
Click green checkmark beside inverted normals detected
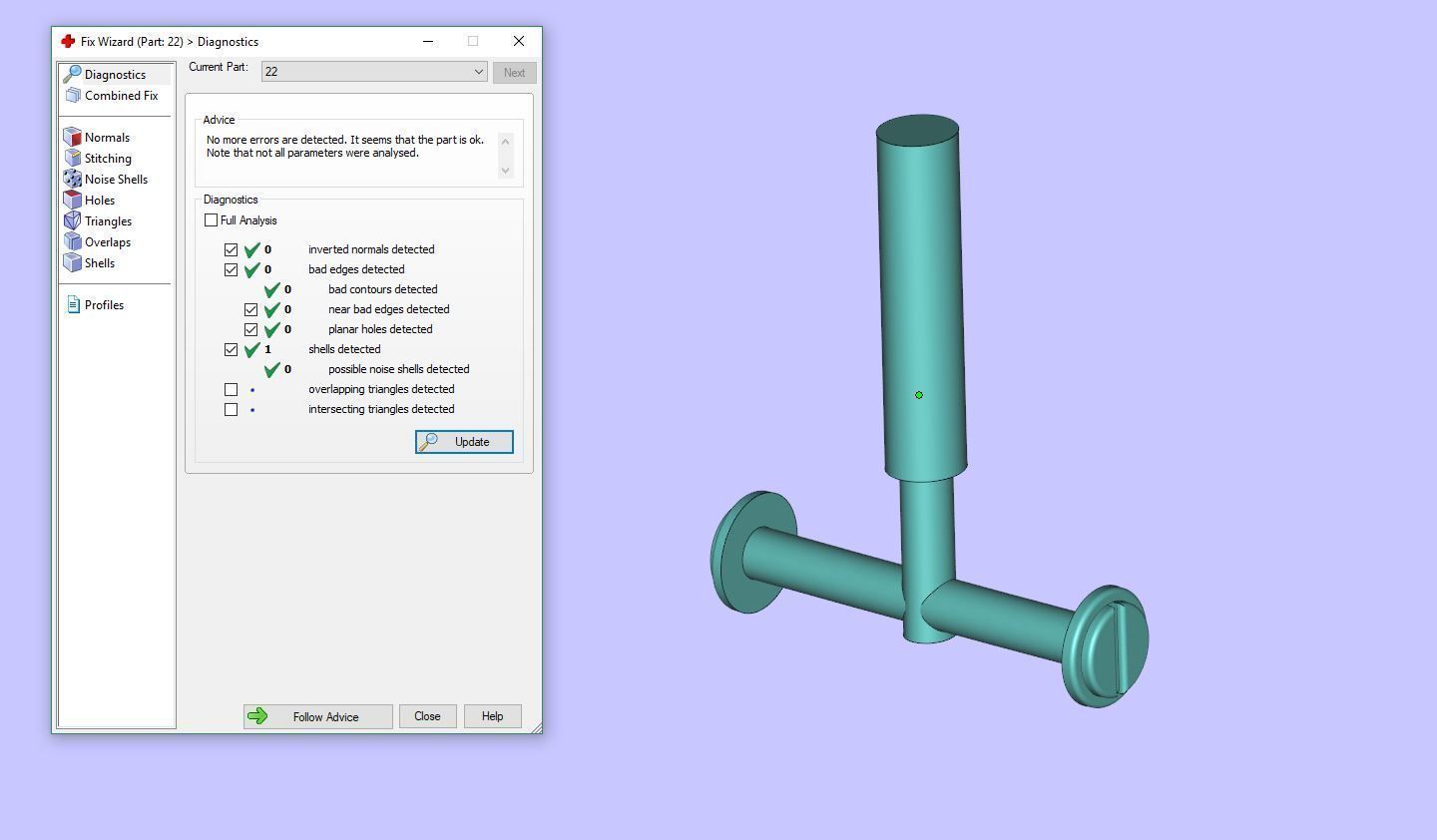[252, 249]
